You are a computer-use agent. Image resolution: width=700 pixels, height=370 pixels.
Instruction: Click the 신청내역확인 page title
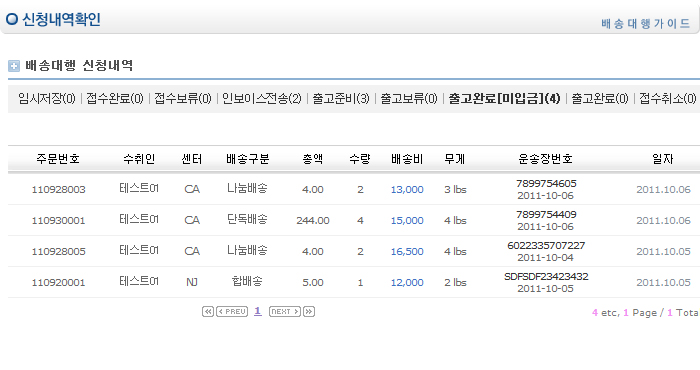coord(61,20)
